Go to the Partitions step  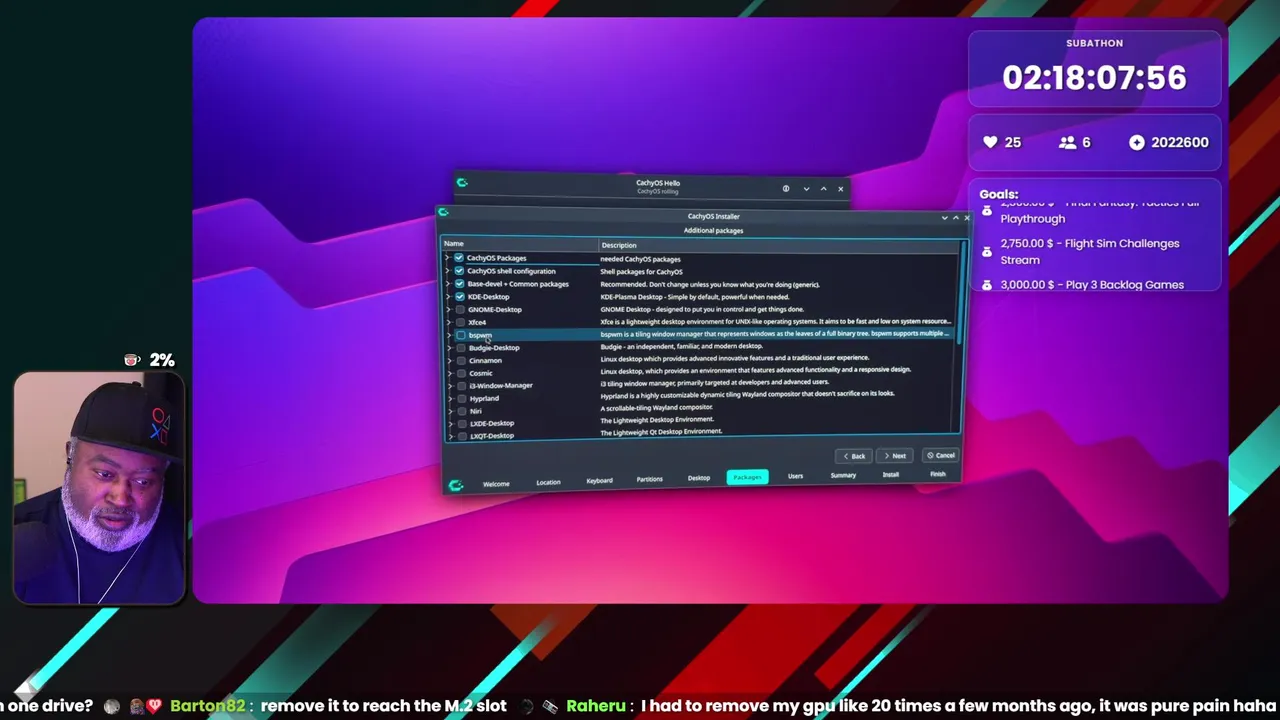(649, 480)
